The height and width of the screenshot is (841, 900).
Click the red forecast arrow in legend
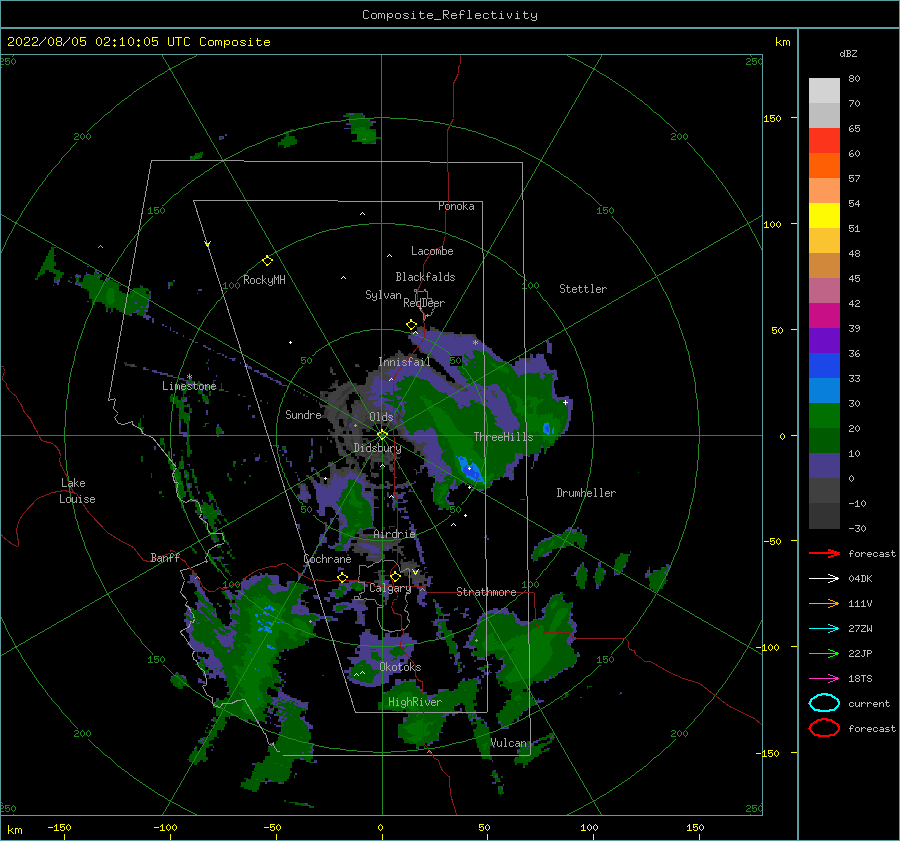tap(824, 553)
